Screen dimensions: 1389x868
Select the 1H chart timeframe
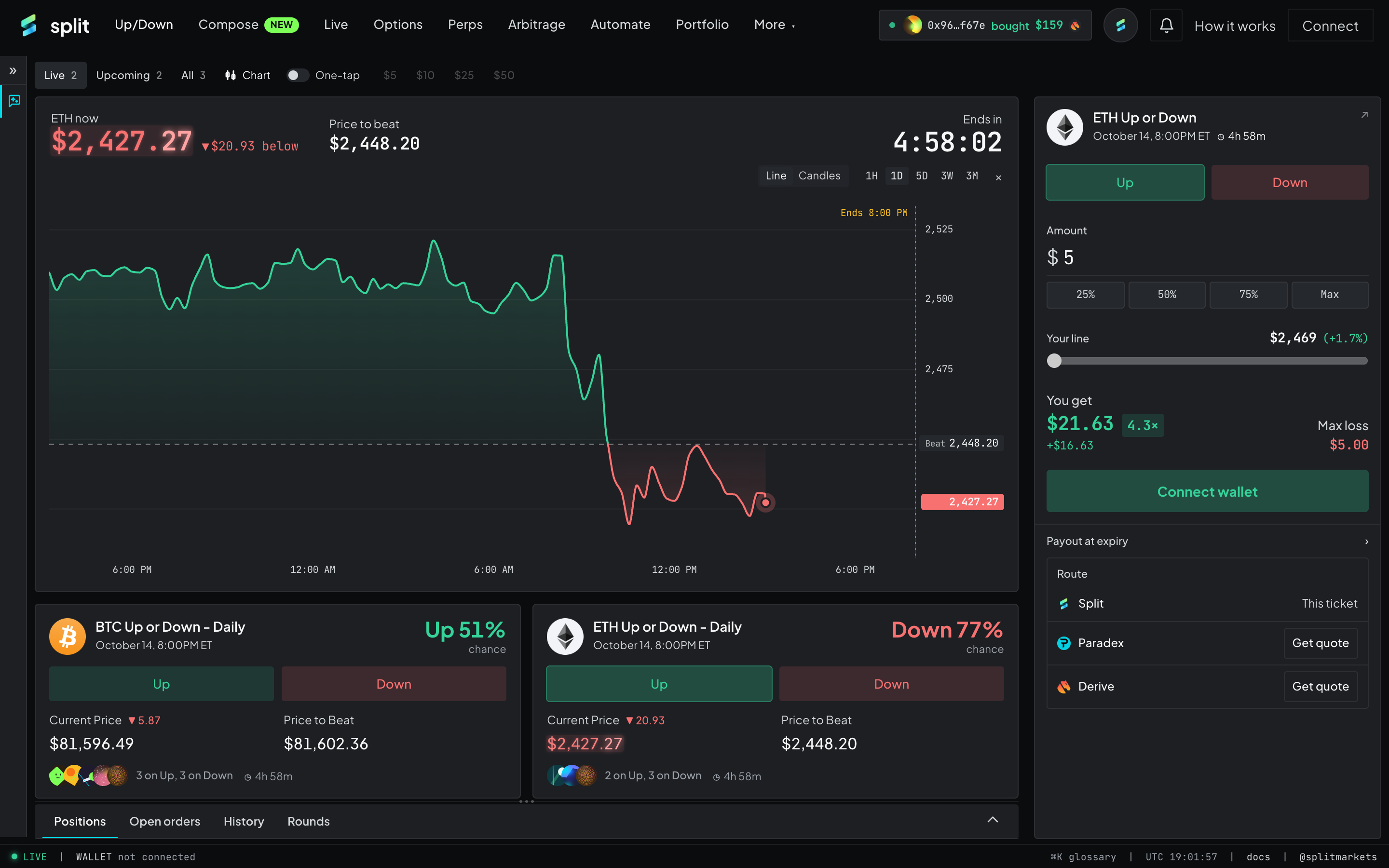[872, 176]
